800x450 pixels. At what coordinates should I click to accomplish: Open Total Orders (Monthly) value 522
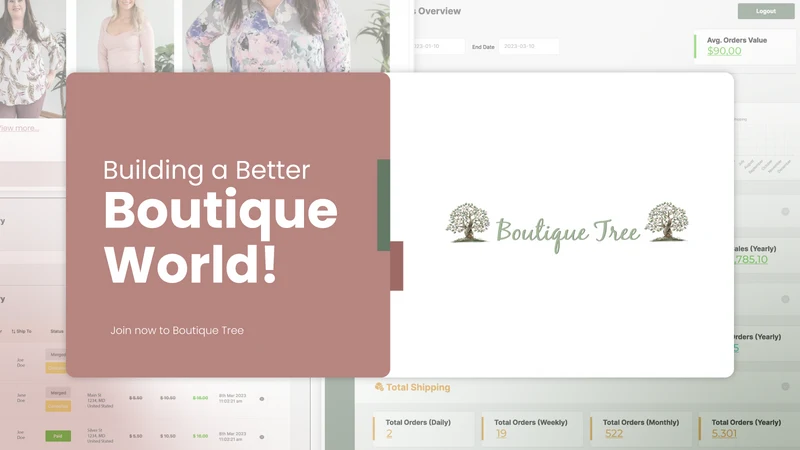(614, 434)
